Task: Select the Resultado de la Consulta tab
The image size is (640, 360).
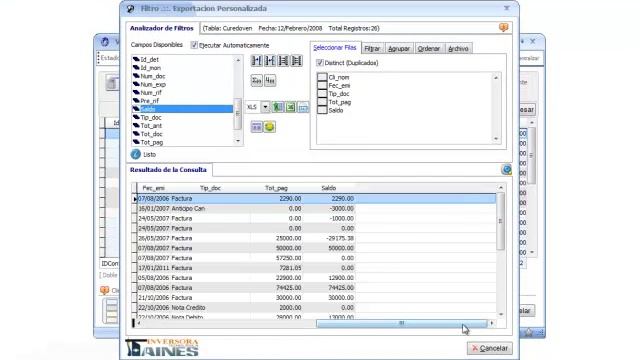Action: pos(168,170)
